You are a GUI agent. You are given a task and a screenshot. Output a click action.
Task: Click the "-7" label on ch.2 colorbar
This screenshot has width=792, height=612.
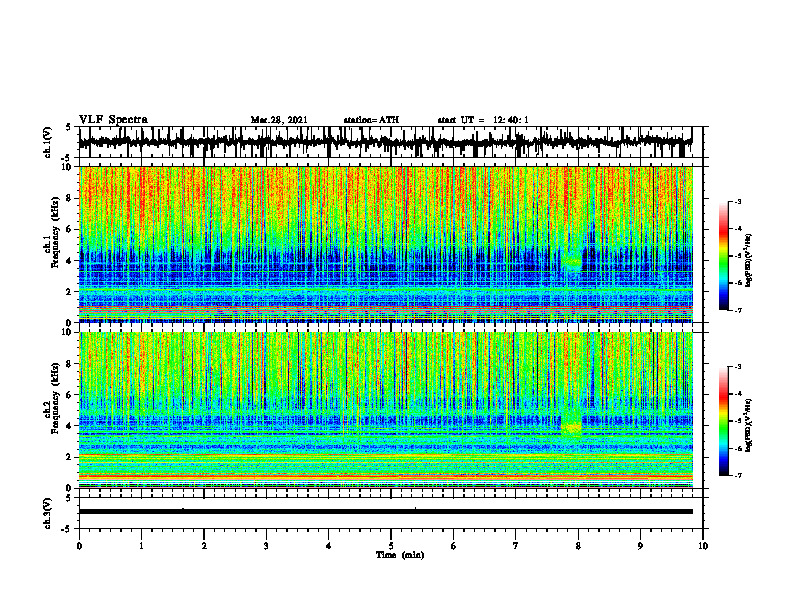pos(738,475)
